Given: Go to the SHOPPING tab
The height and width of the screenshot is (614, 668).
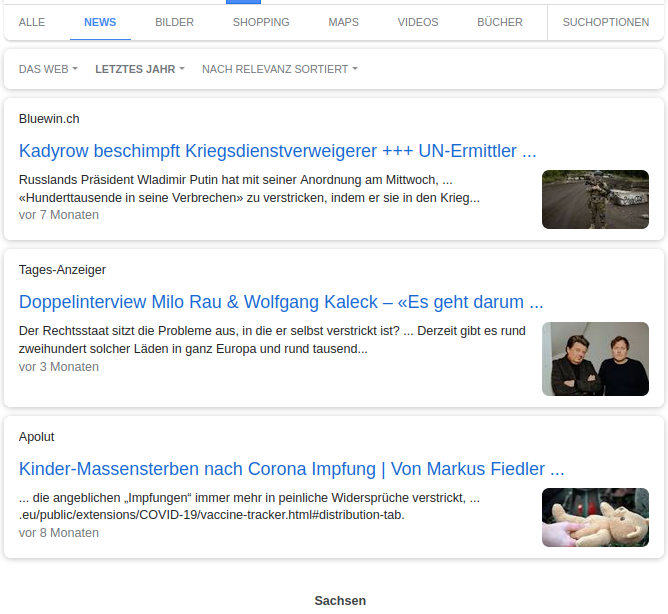Looking at the screenshot, I should tap(261, 22).
